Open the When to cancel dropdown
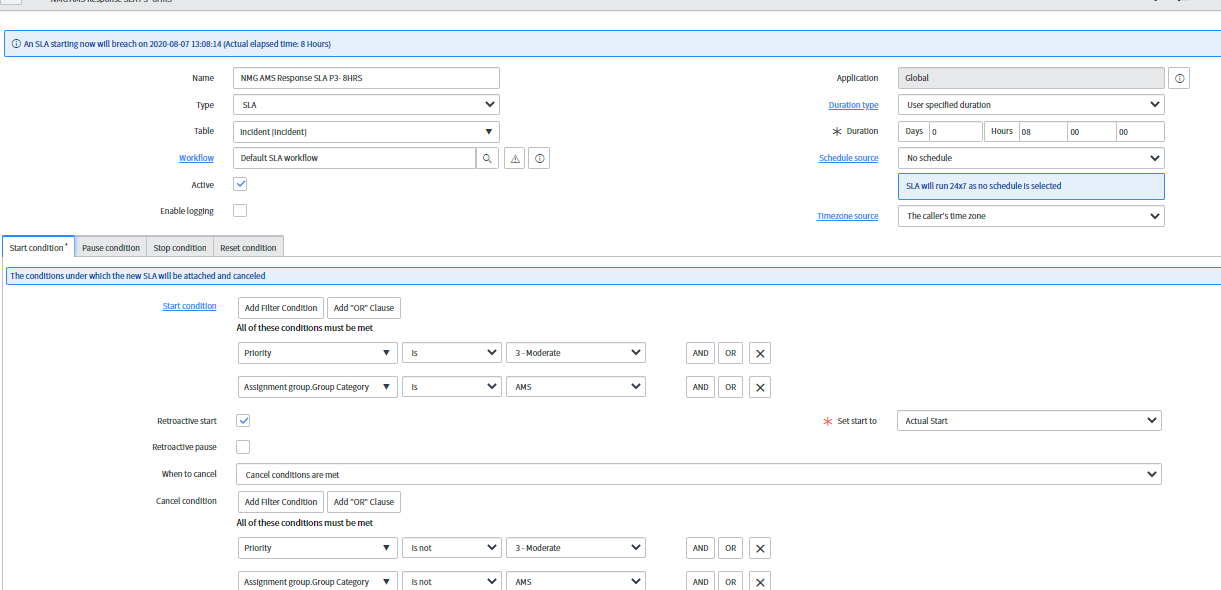Screen dimensions: 1221x590 pos(699,474)
